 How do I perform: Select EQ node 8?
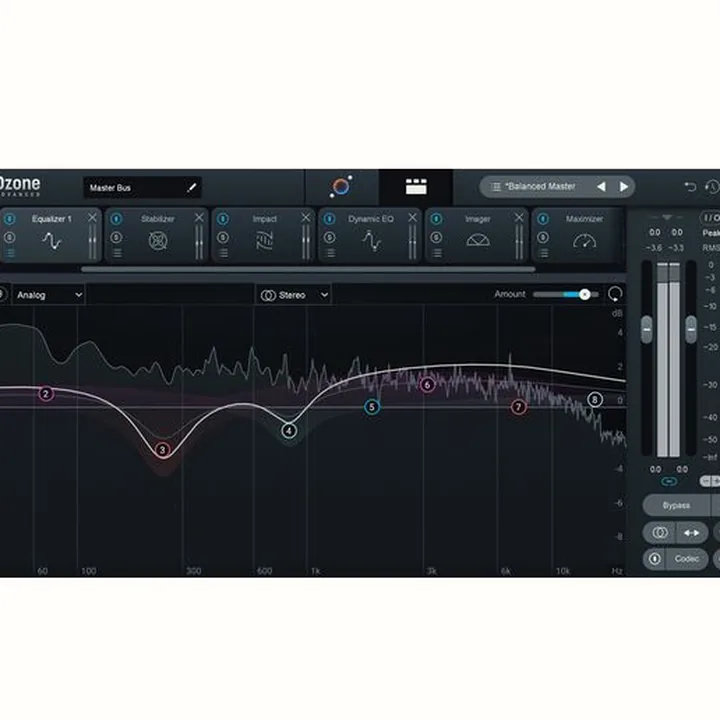[x=595, y=399]
